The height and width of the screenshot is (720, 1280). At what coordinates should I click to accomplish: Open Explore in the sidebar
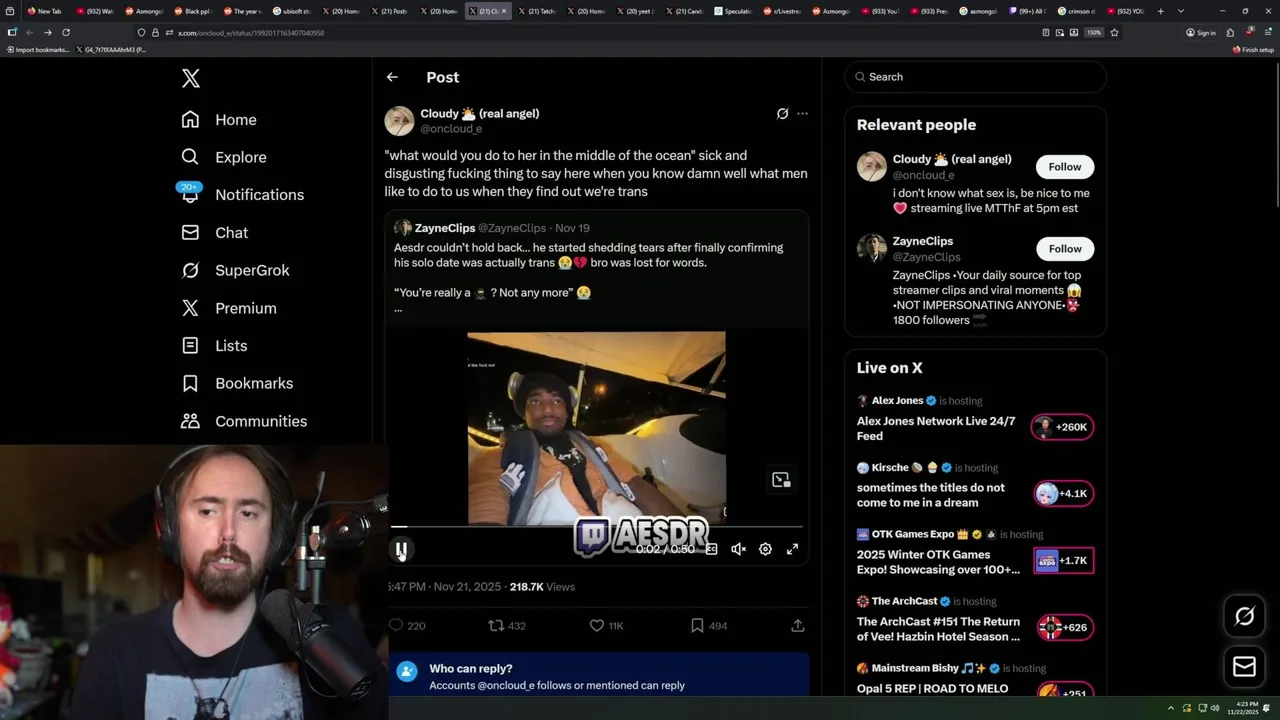223,157
